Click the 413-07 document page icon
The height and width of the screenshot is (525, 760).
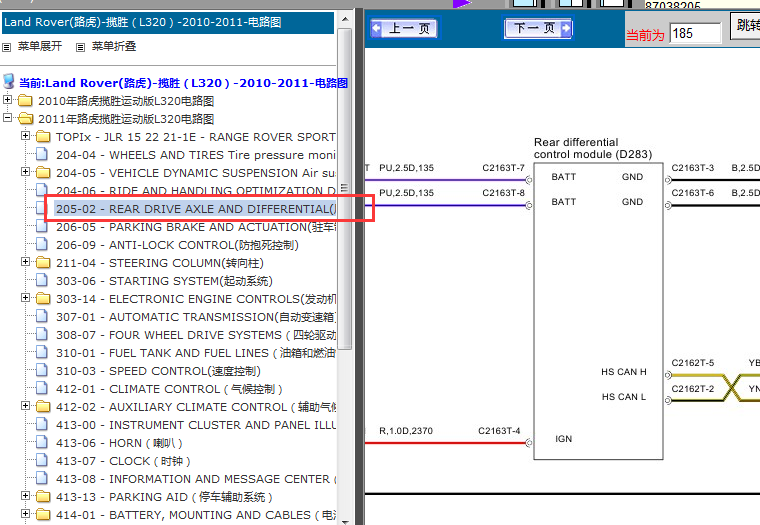[x=42, y=461]
